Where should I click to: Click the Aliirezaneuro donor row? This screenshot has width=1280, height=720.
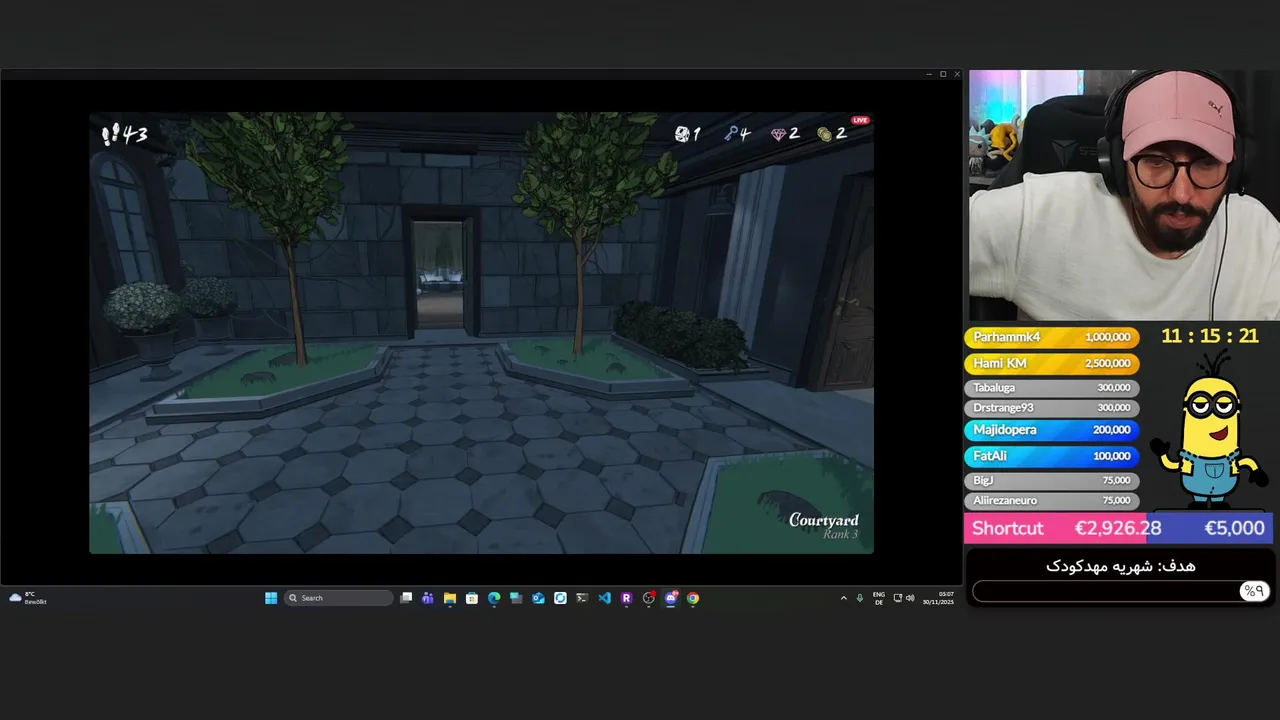[1051, 500]
